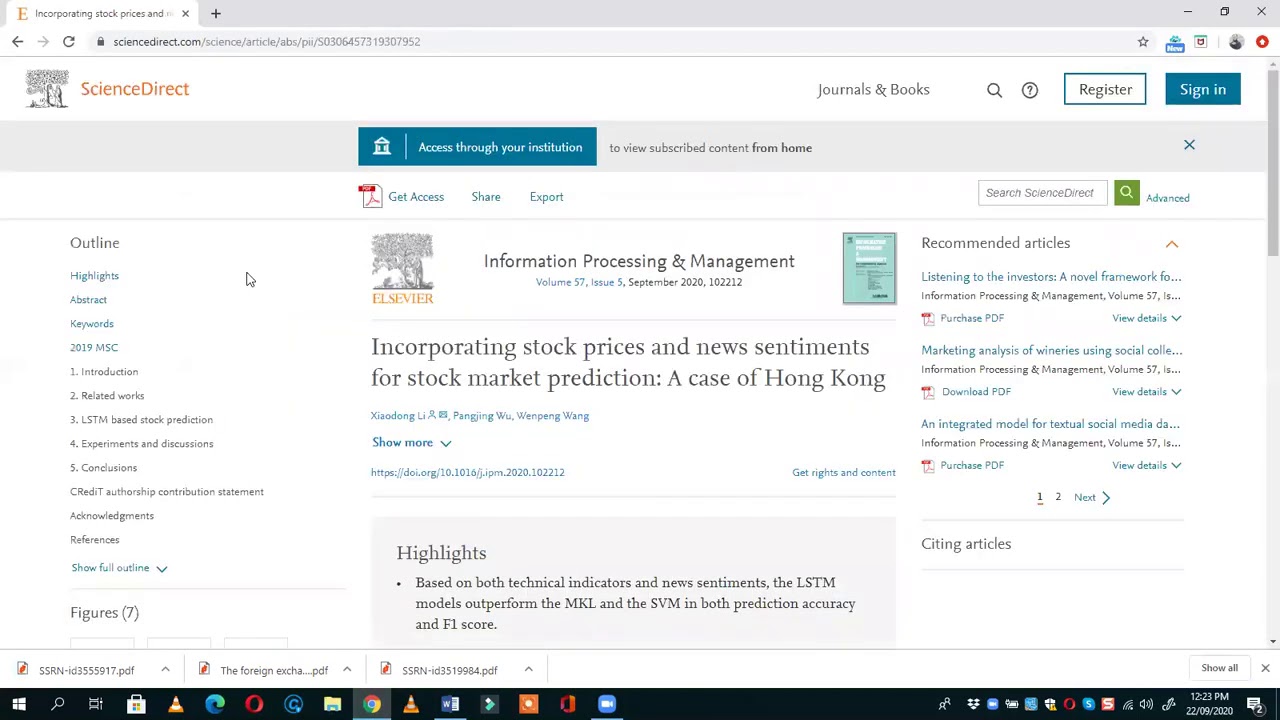Open File Explorer from taskbar
This screenshot has width=1280, height=720.
tap(332, 704)
